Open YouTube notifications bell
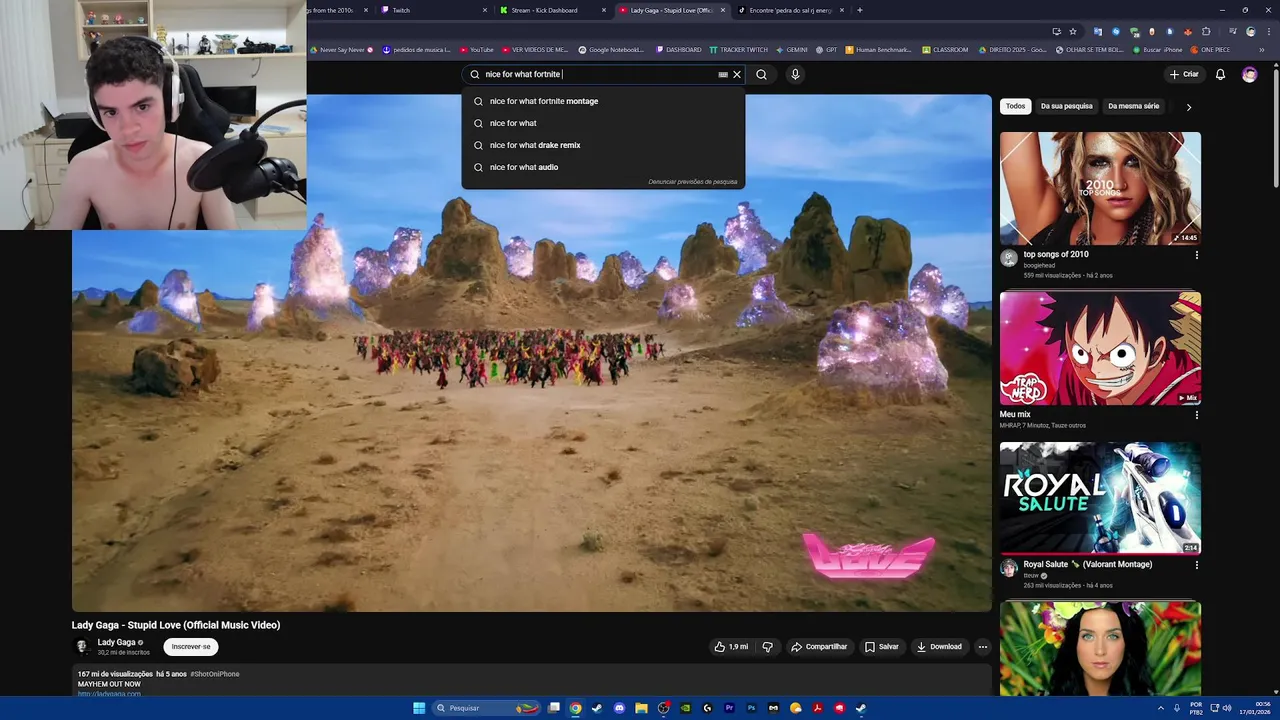The image size is (1280, 720). pos(1220,74)
